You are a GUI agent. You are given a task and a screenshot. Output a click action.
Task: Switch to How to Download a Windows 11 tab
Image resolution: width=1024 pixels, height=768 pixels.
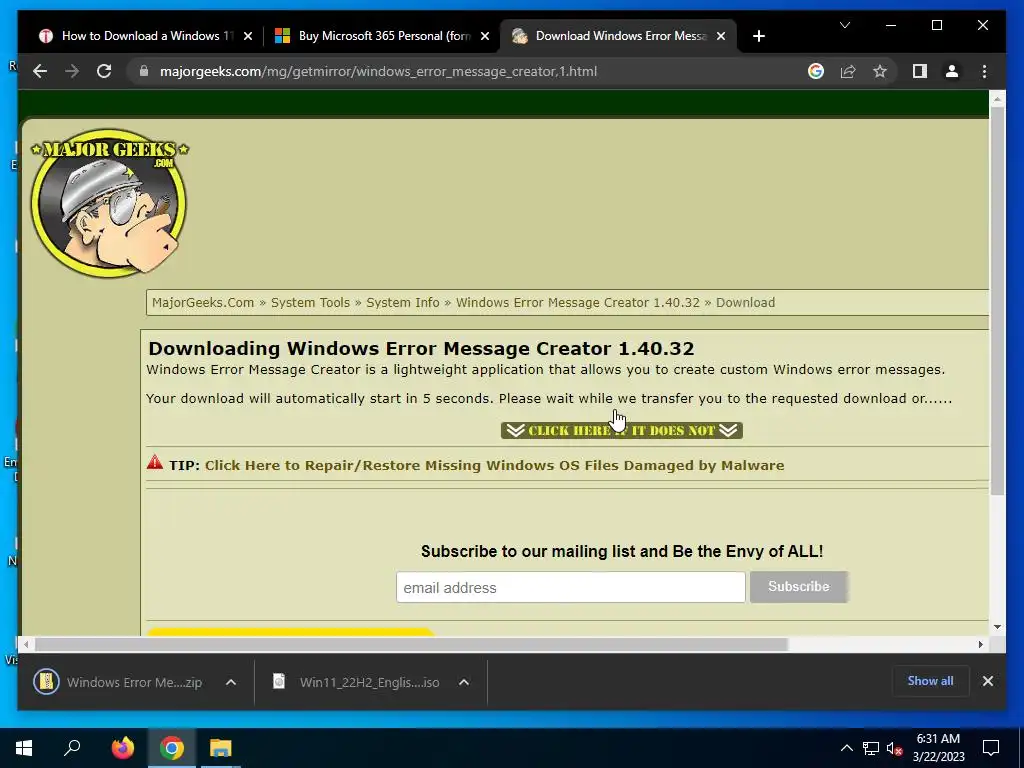[147, 36]
